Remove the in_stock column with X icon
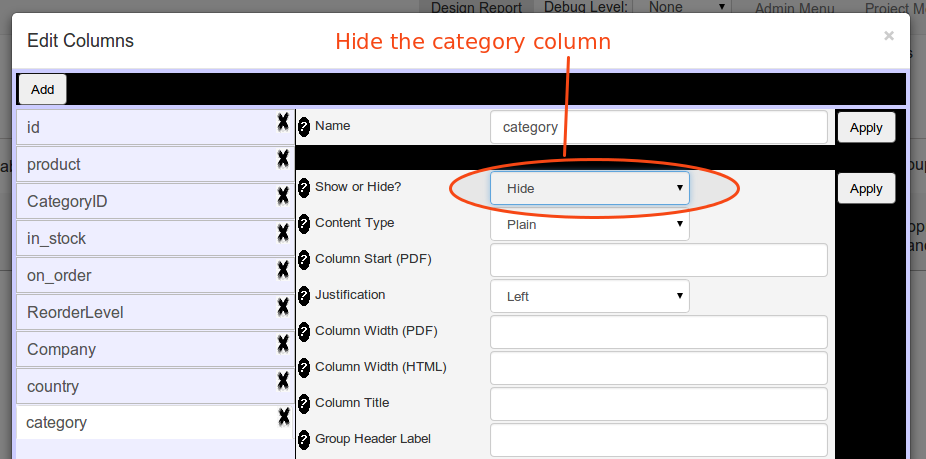This screenshot has width=926, height=459. tap(283, 234)
